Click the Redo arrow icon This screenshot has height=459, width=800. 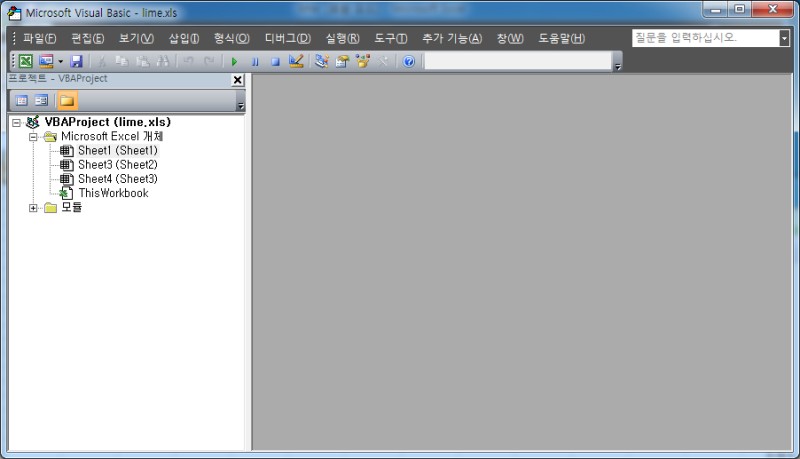209,61
